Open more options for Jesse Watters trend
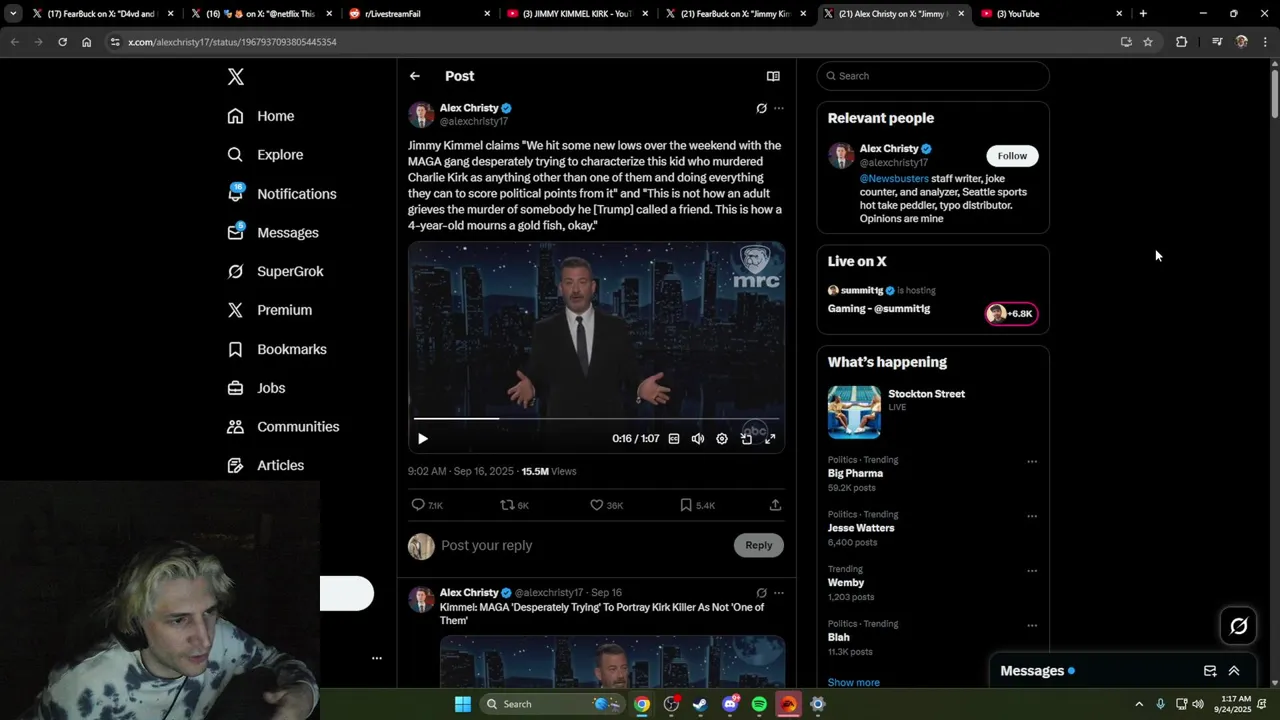Image resolution: width=1280 pixels, height=720 pixels. (x=1032, y=516)
